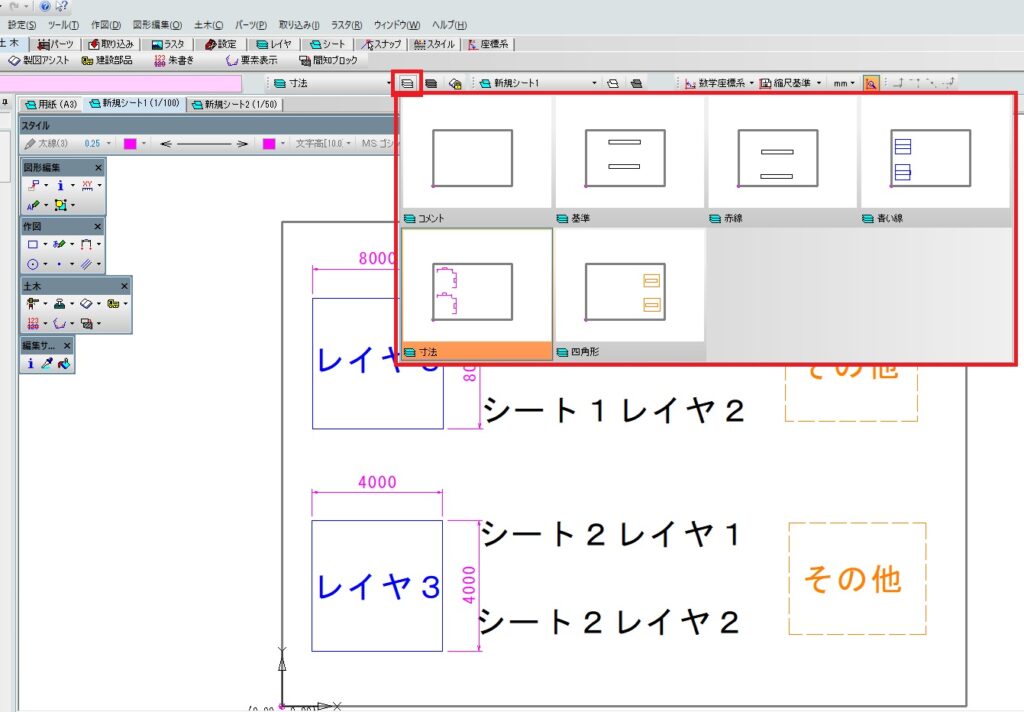The image size is (1024, 712).
Task: Switch to 新規シート2 (1/50) tab
Action: 235,105
